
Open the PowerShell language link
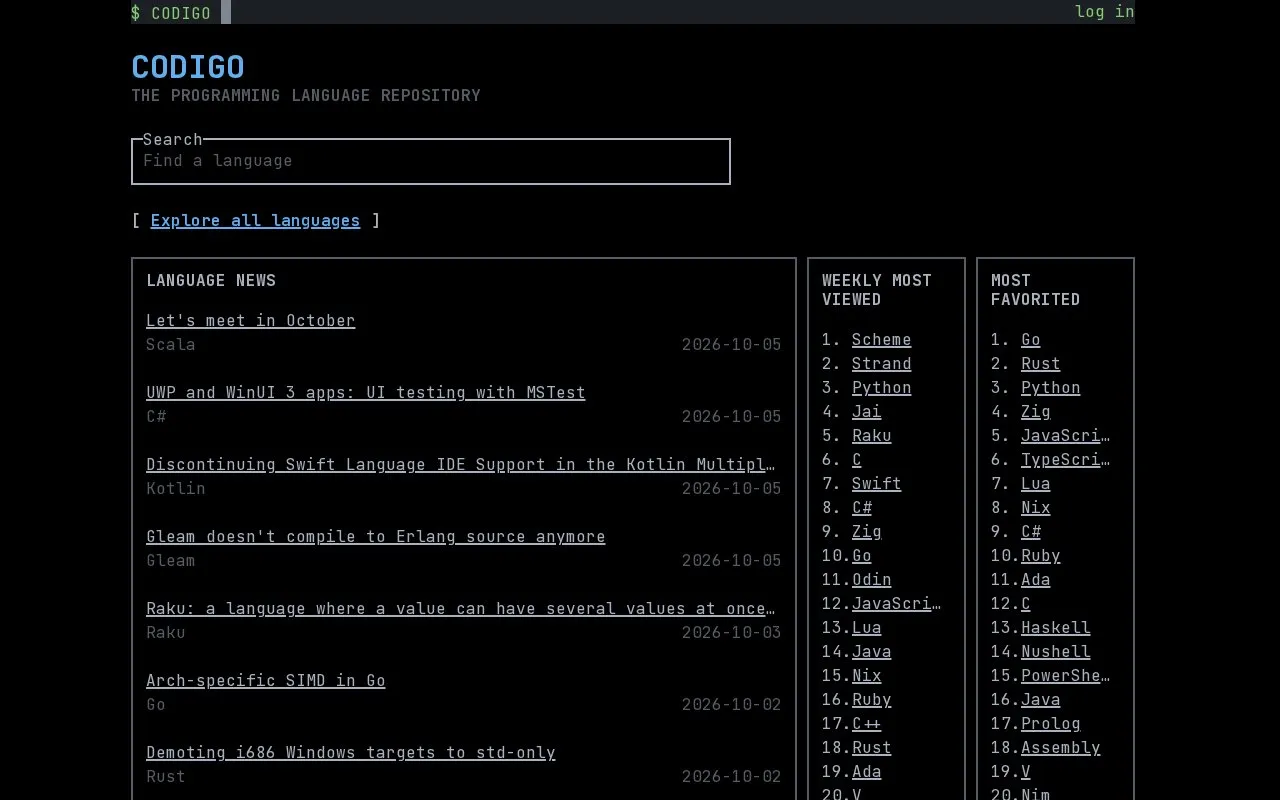click(1065, 676)
